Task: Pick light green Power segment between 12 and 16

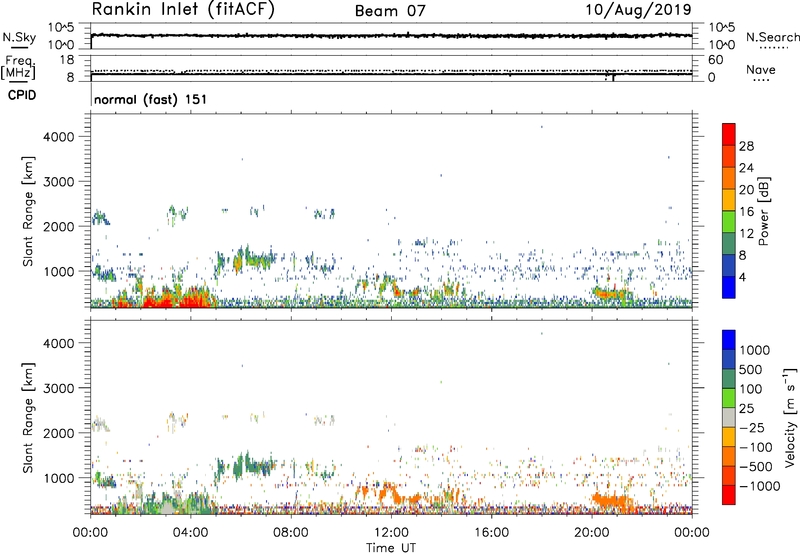Action: (x=729, y=222)
